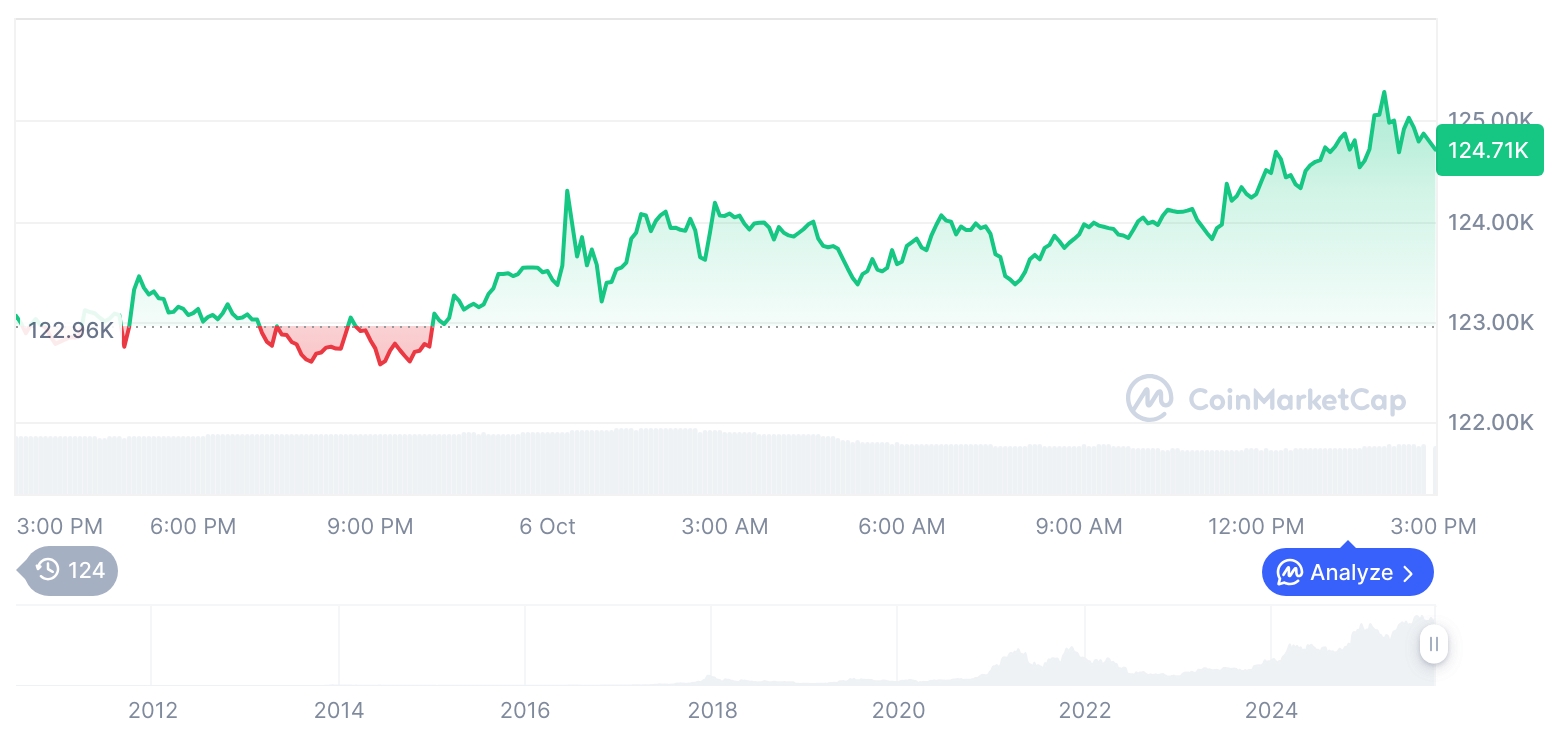Viewport: 1566px width, 732px height.
Task: Click the chat icon inside the Analyze button
Action: pos(1289,573)
